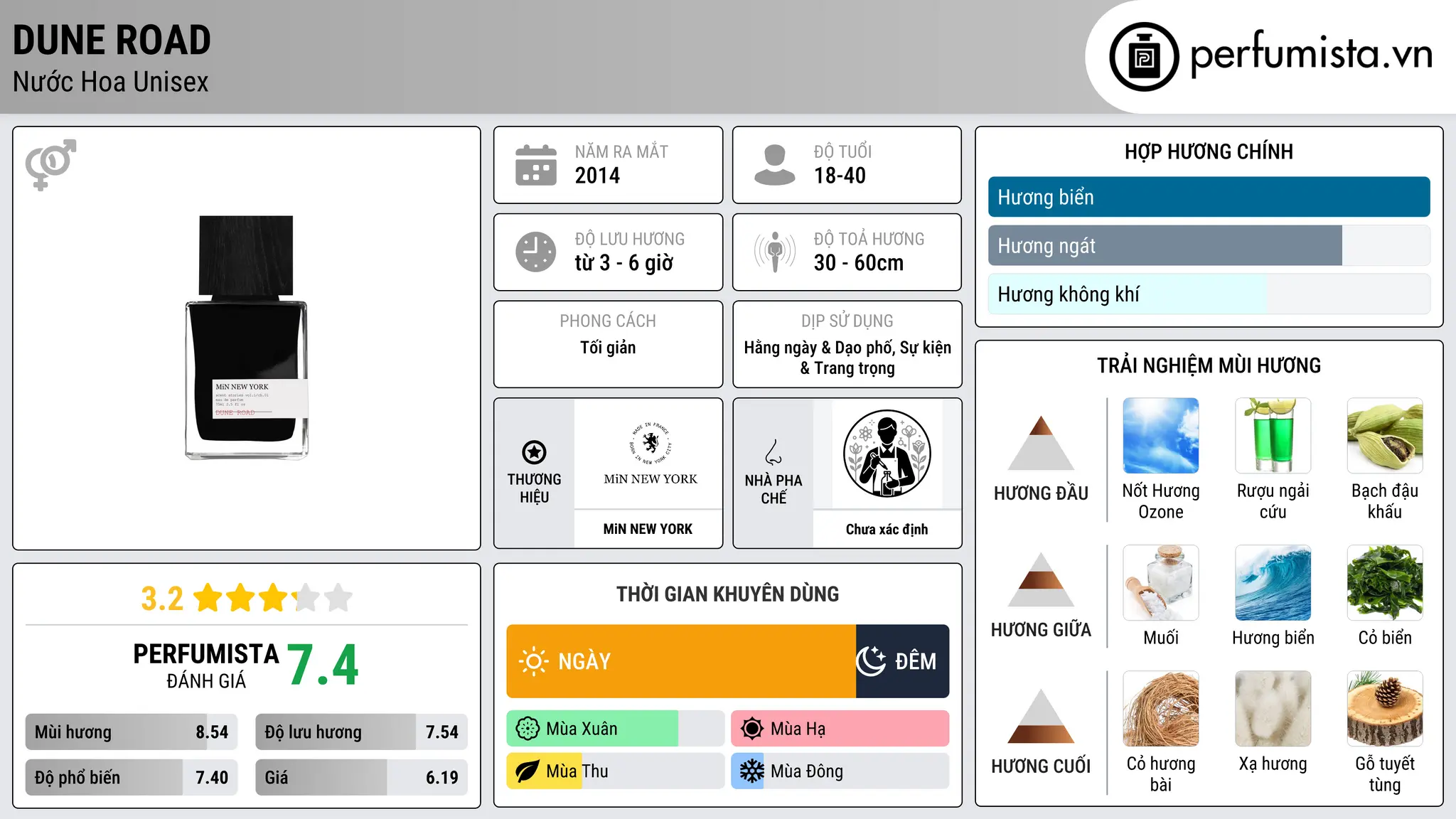Click the Giá 6.19 score bar

(361, 777)
